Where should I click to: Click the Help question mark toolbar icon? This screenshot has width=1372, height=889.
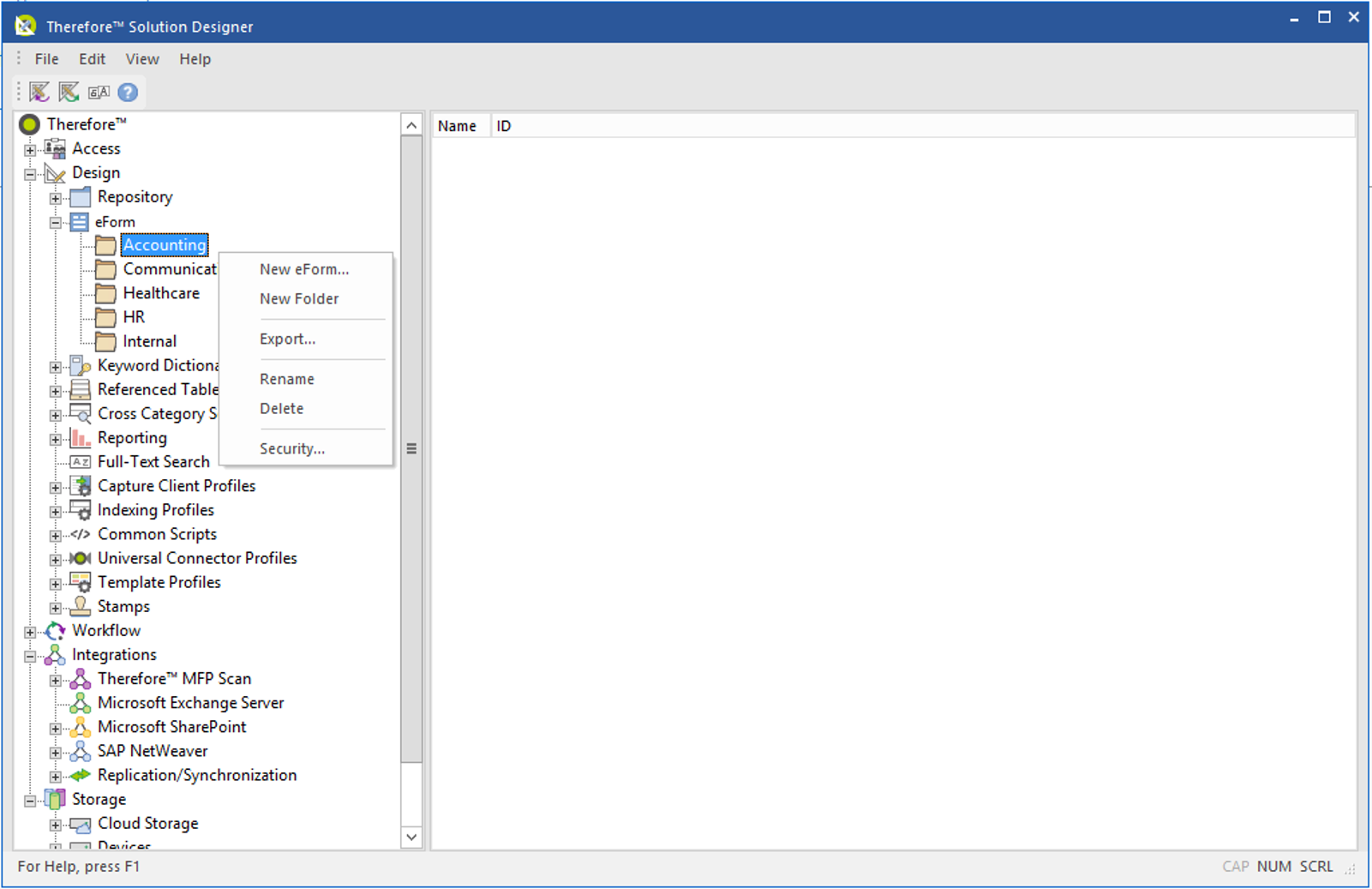[x=127, y=92]
